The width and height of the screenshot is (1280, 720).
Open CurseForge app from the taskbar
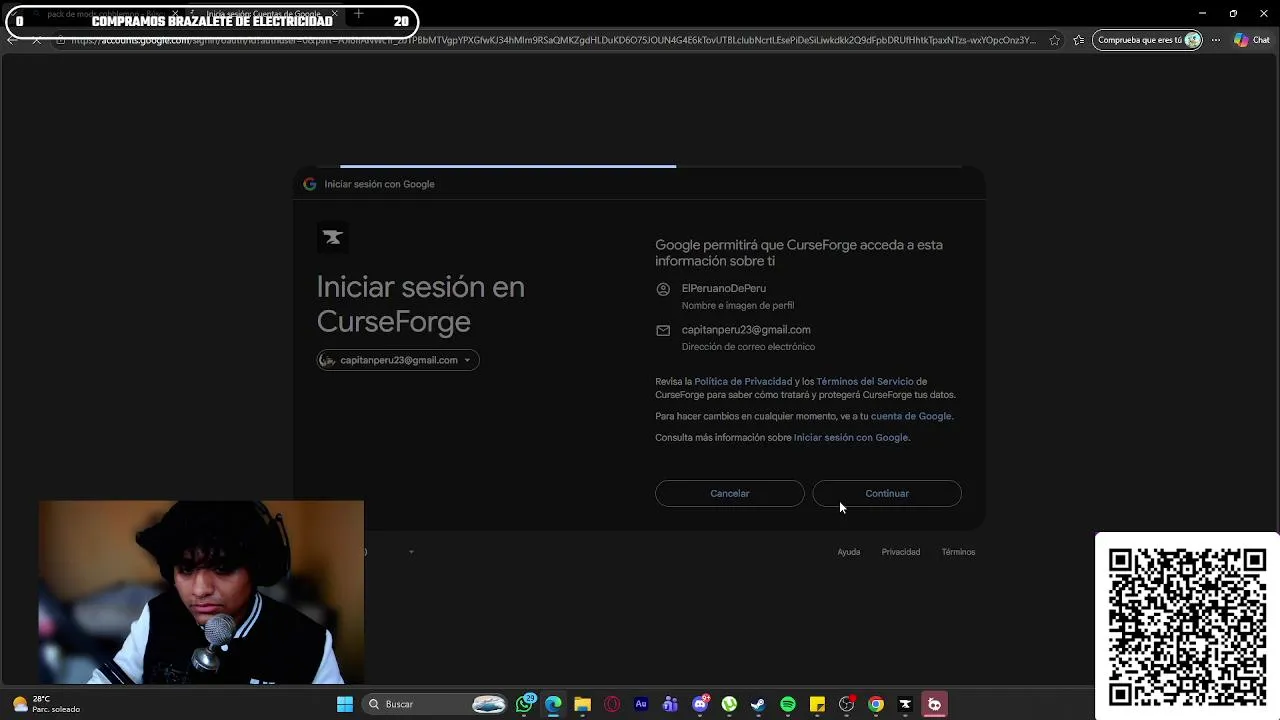(905, 704)
